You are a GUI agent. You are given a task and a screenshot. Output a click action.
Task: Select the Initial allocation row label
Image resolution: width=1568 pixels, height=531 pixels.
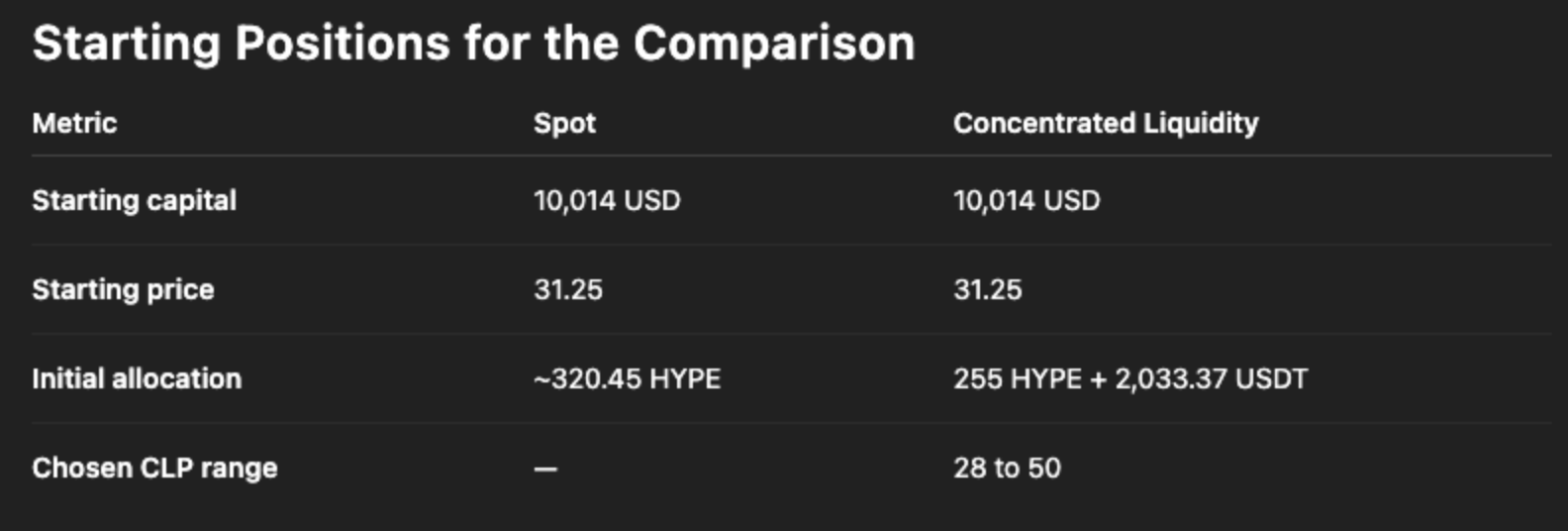pyautogui.click(x=137, y=378)
